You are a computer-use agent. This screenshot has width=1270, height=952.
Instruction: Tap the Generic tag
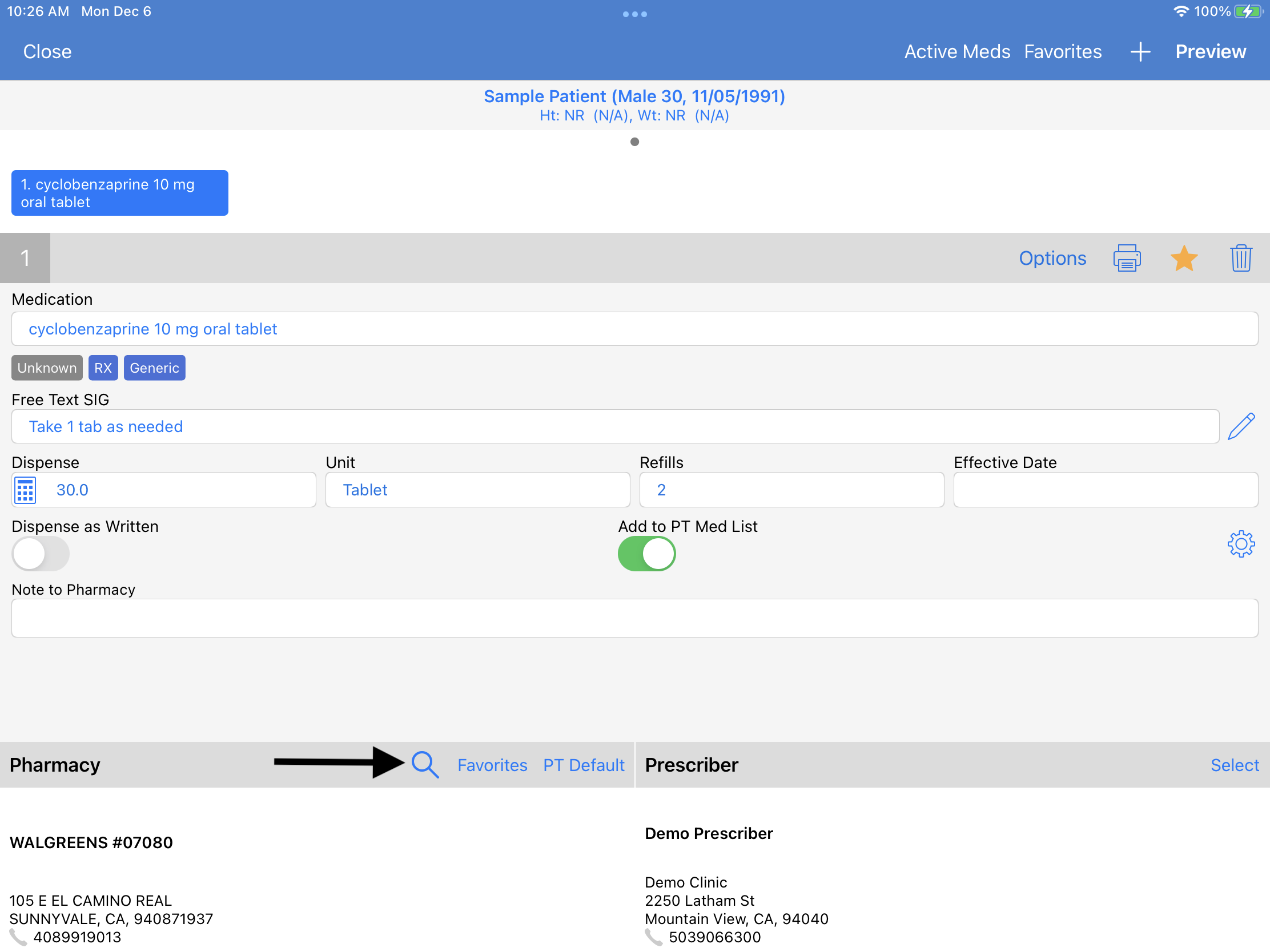click(x=154, y=368)
